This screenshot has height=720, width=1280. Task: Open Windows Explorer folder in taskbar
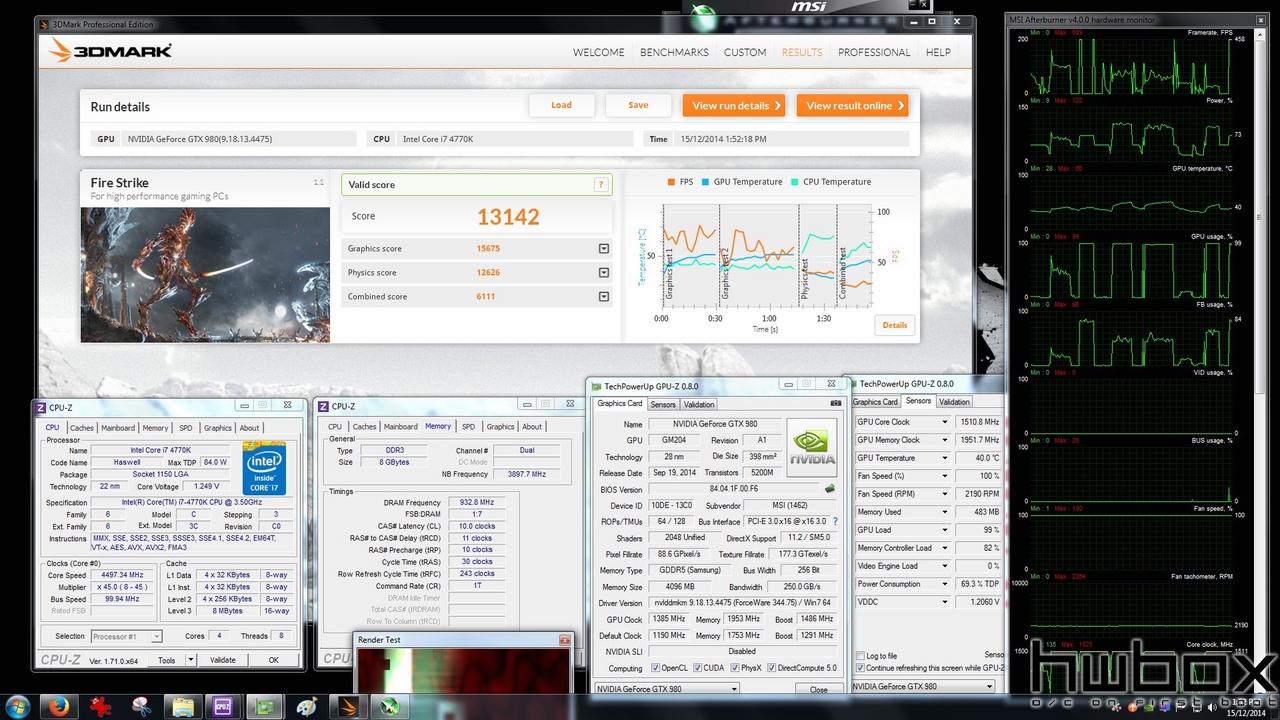tap(183, 706)
